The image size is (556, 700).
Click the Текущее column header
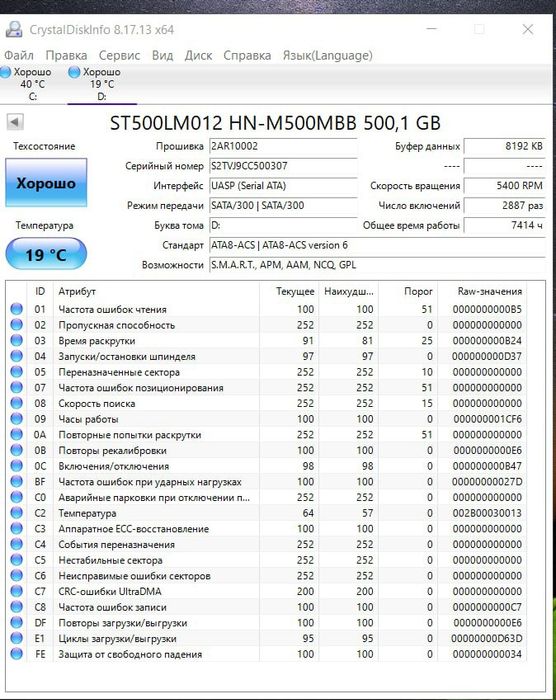pos(288,292)
